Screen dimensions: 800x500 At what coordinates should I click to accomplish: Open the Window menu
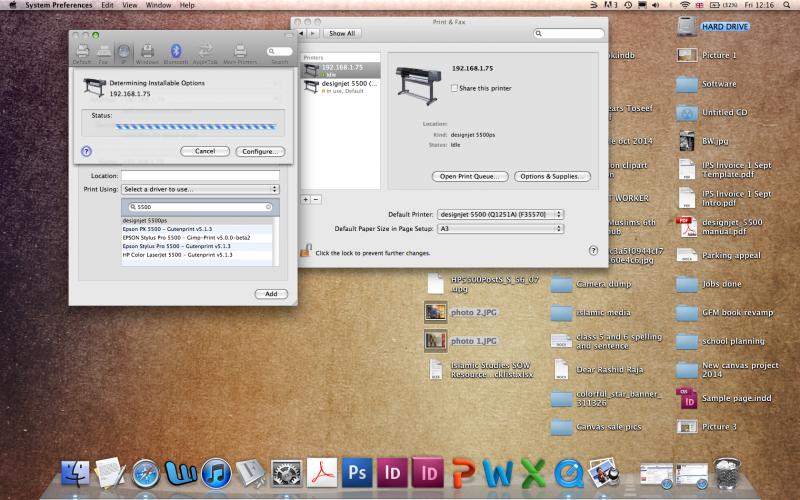click(x=158, y=5)
